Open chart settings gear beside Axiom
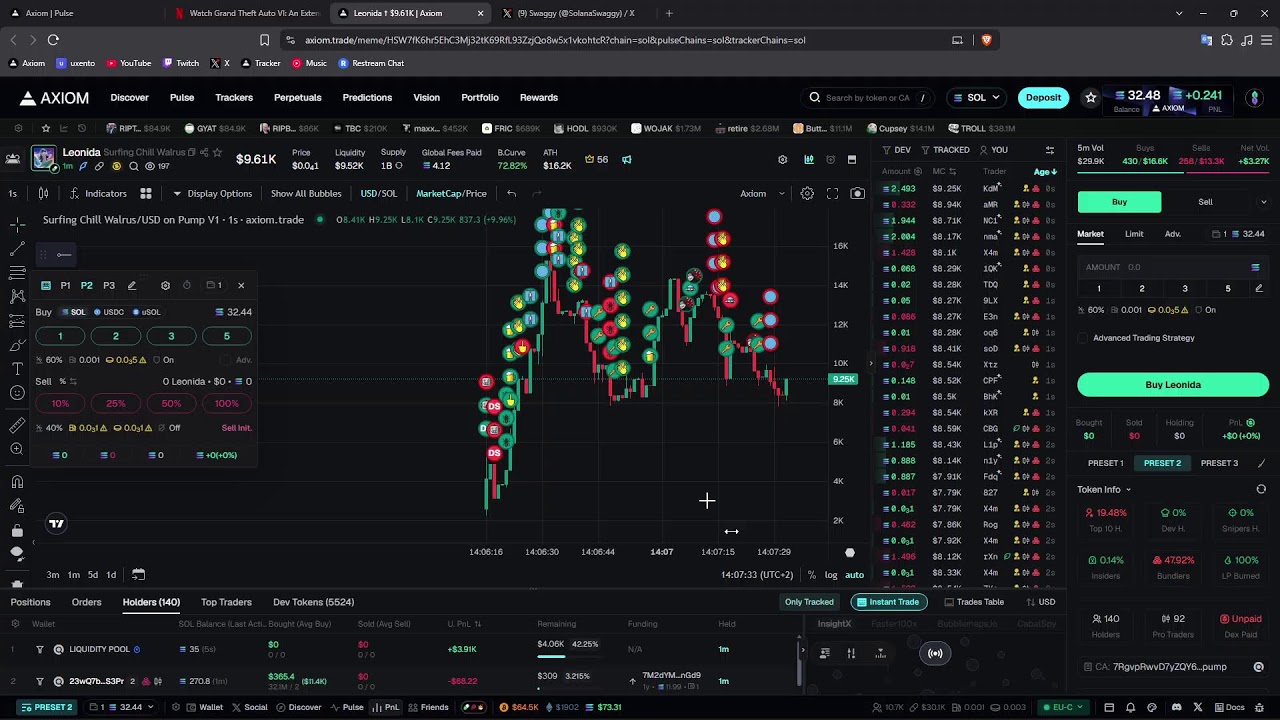Image resolution: width=1280 pixels, height=720 pixels. (807, 193)
